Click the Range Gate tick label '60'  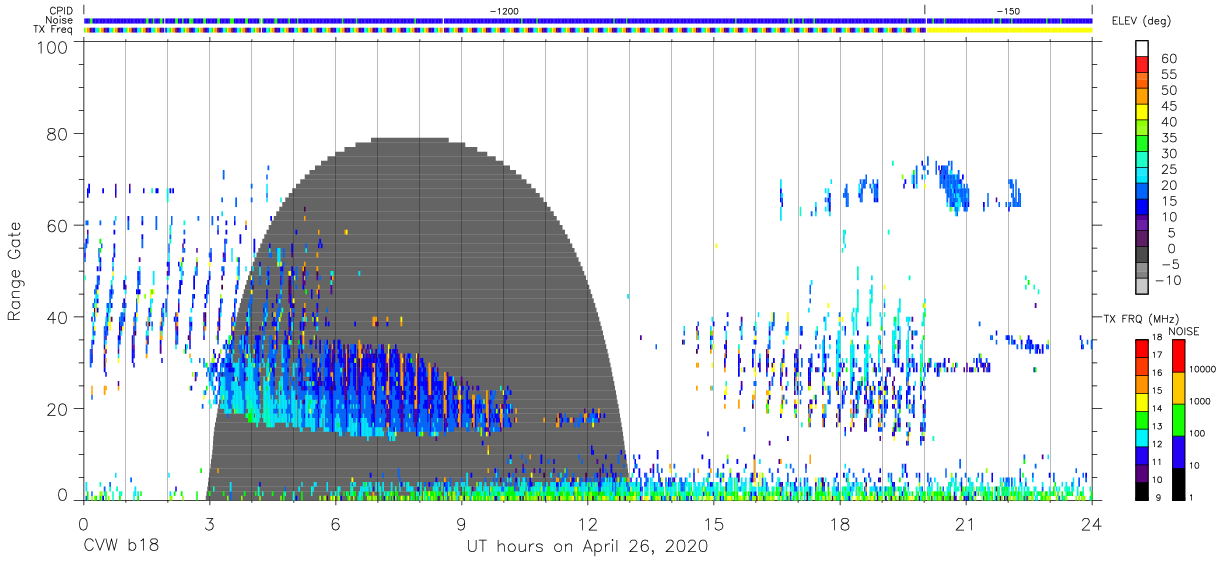(x=58, y=226)
